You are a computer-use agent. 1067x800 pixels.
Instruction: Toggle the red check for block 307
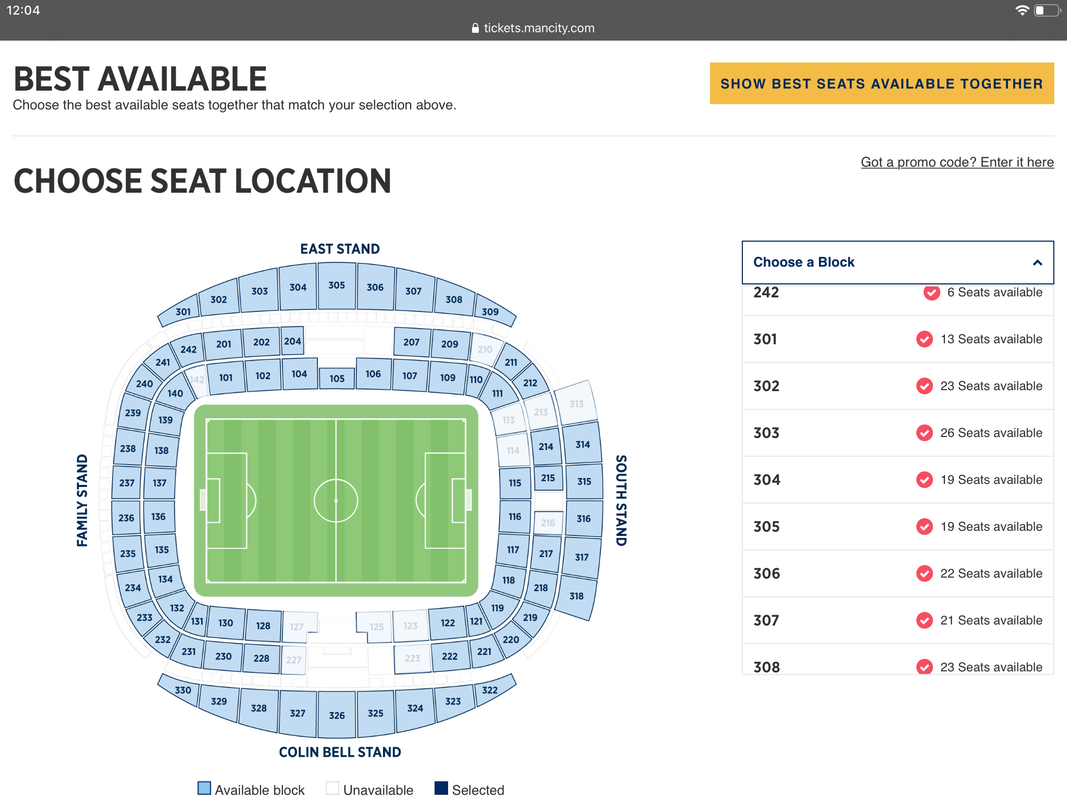point(925,620)
